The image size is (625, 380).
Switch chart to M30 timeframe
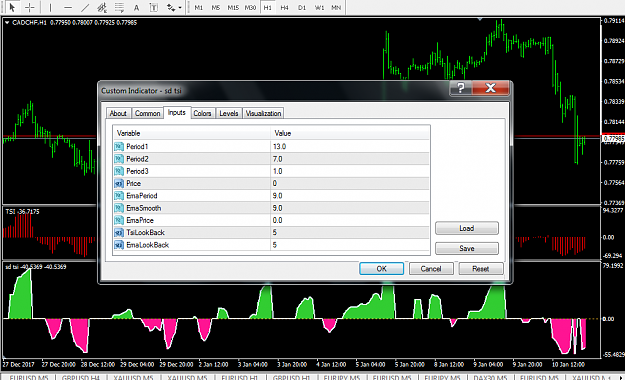click(250, 7)
